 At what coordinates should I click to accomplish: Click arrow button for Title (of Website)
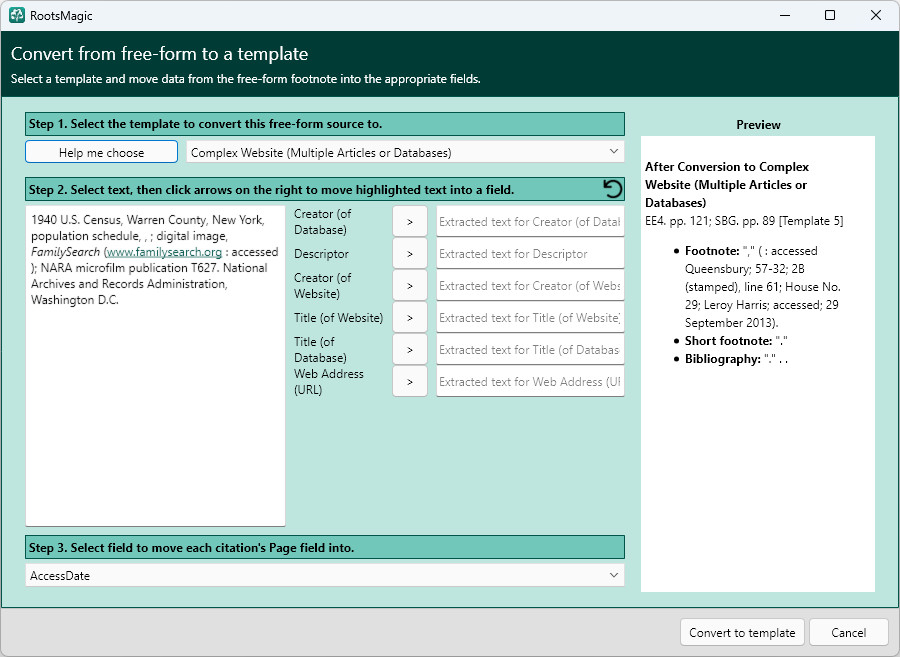410,318
